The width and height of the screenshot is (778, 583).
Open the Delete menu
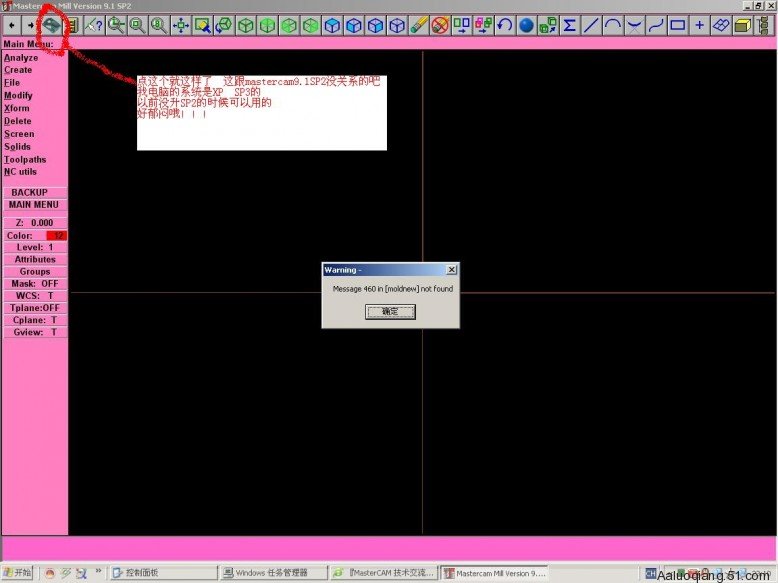pos(17,121)
